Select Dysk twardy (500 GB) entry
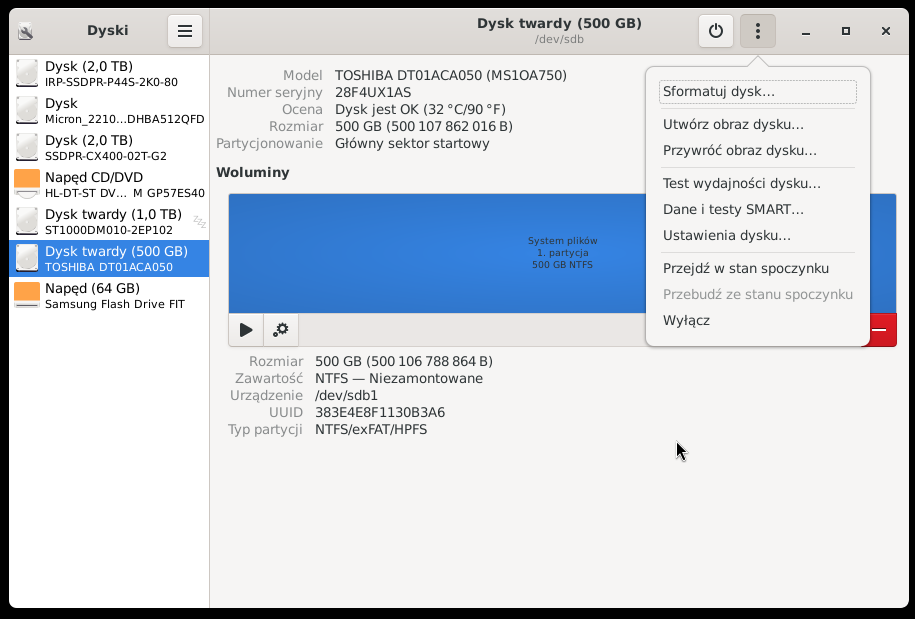This screenshot has height=619, width=915. tap(109, 258)
